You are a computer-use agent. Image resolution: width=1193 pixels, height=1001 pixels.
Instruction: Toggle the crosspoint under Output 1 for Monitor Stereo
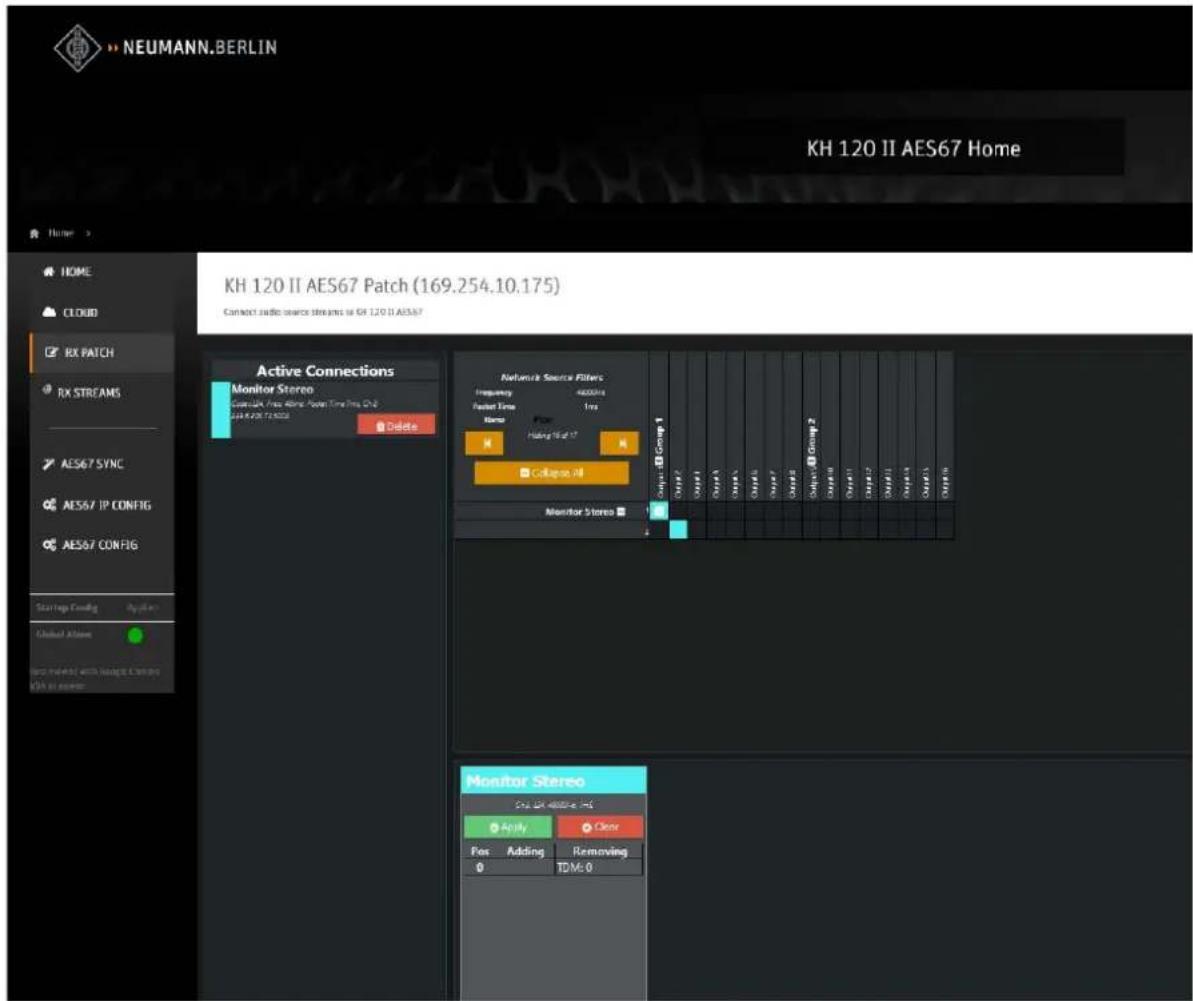pos(657,511)
